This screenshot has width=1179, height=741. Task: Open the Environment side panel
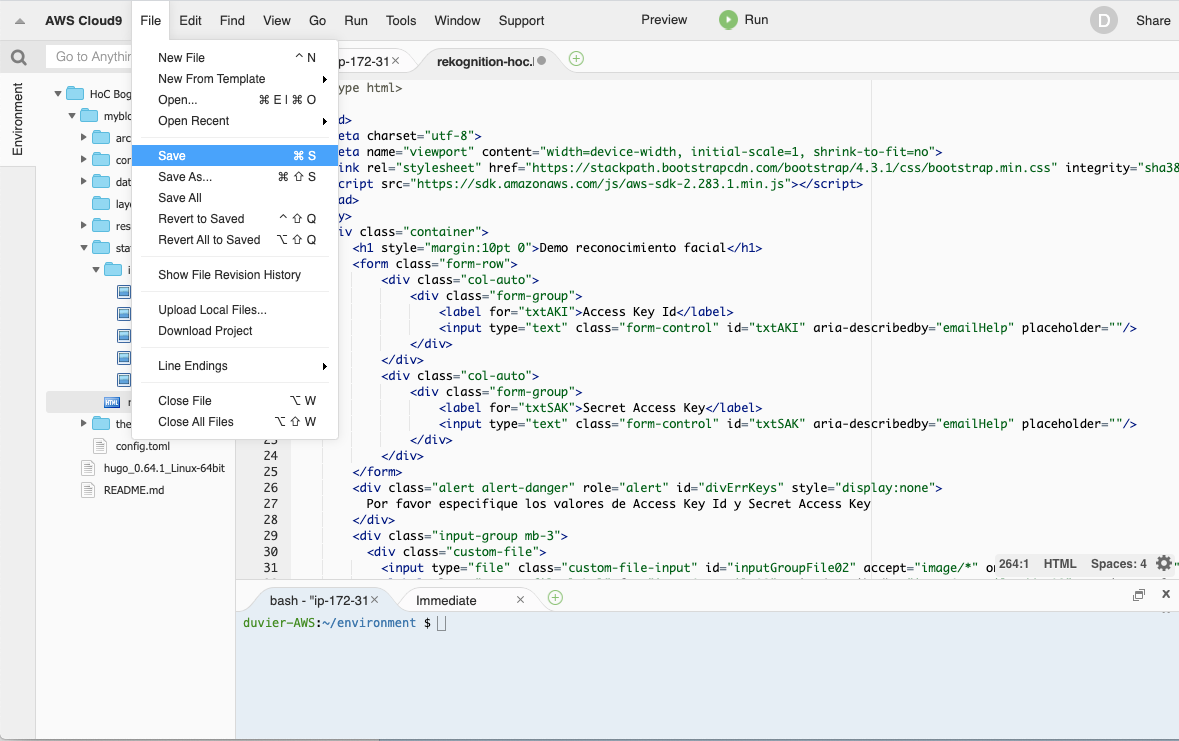pos(18,119)
